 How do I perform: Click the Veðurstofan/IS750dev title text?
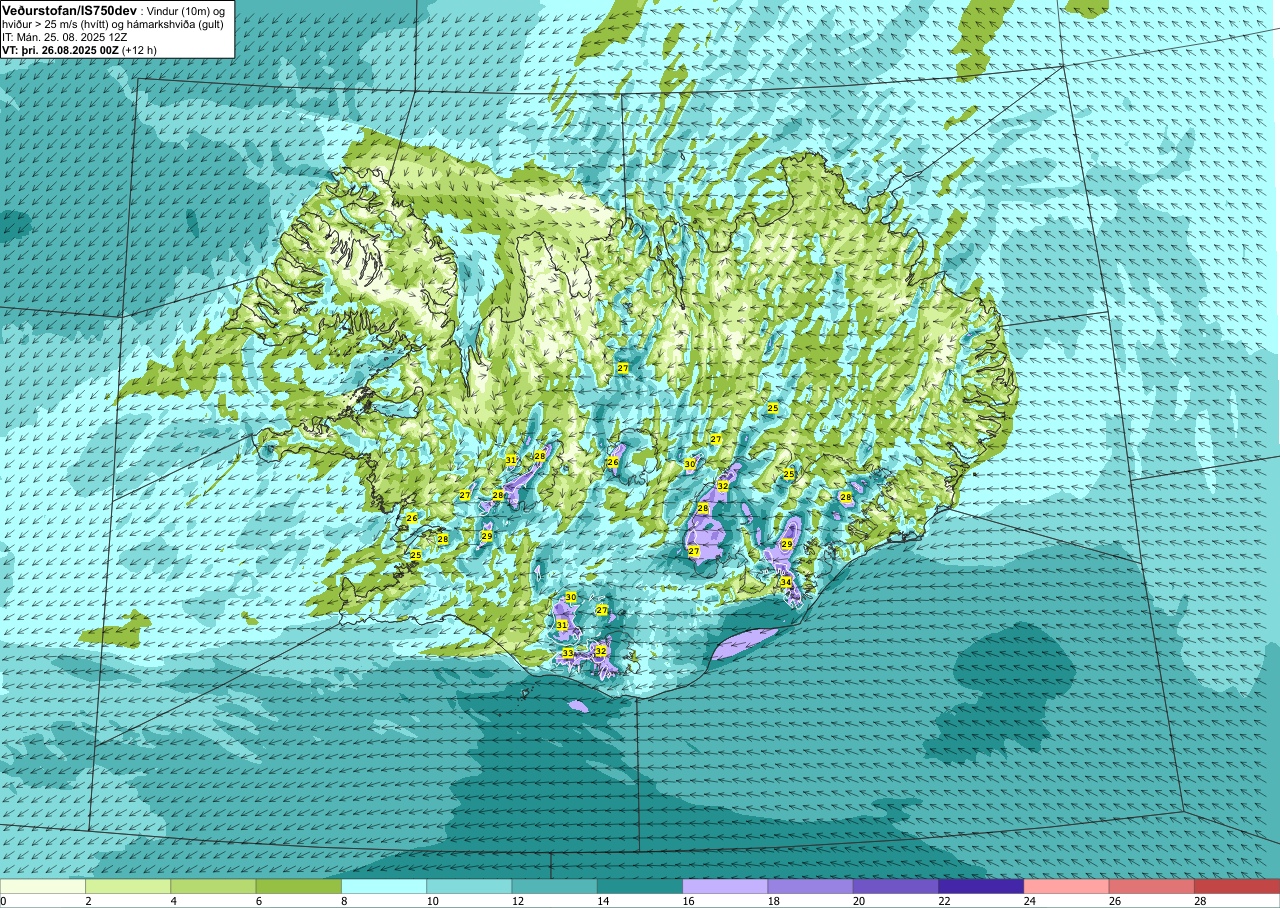(69, 10)
